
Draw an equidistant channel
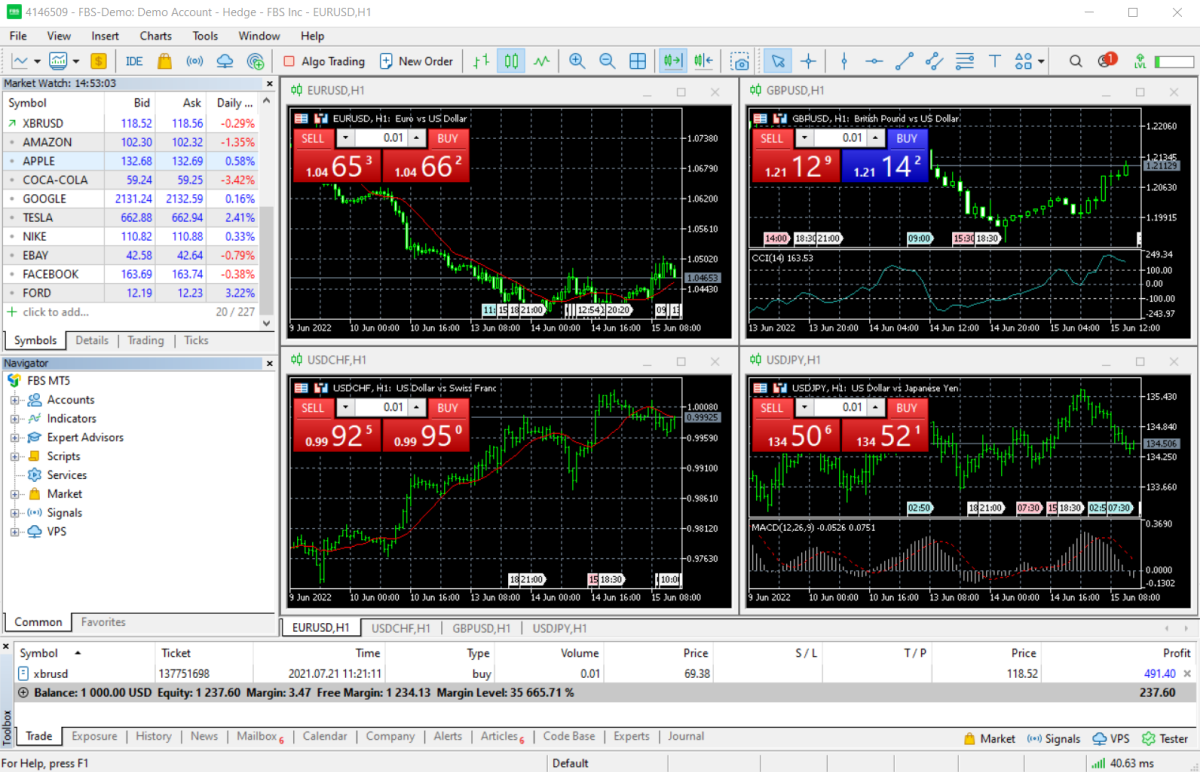(x=934, y=61)
